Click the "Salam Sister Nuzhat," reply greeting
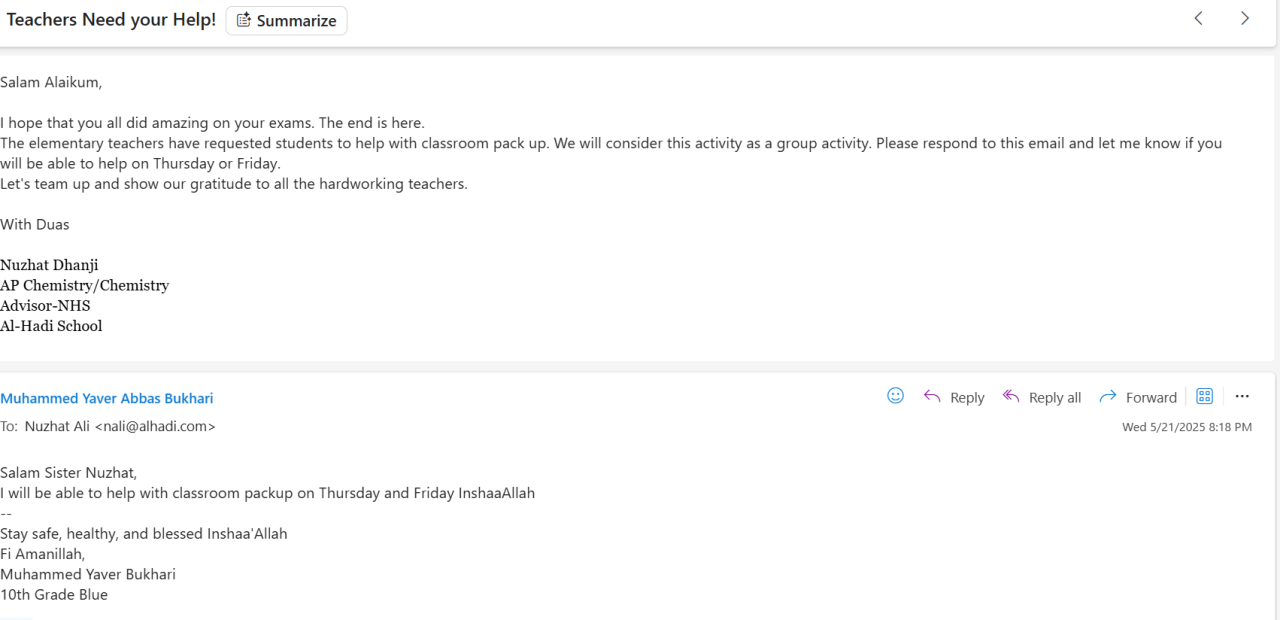1280x620 pixels. [x=69, y=473]
